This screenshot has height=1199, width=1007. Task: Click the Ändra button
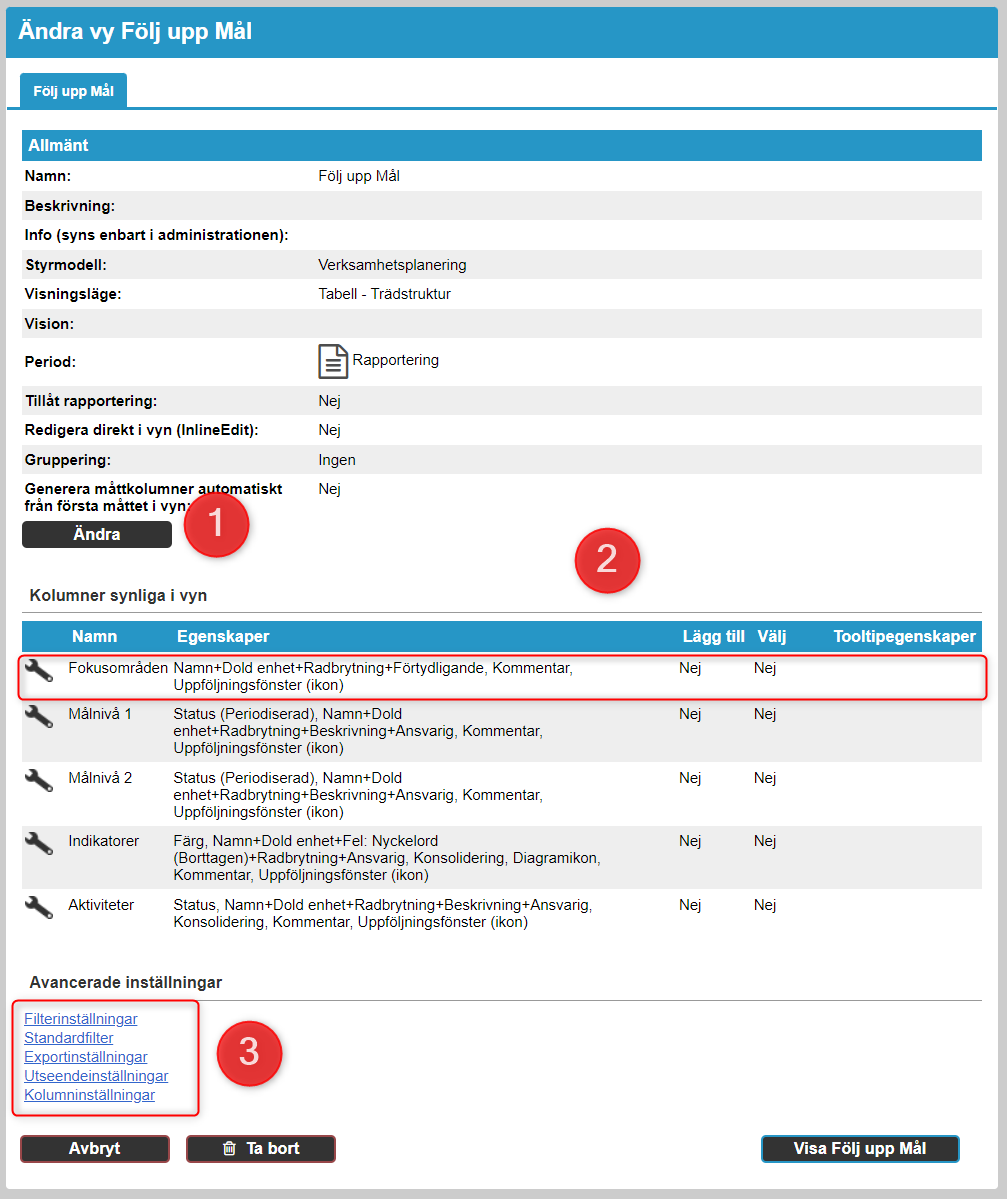click(97, 535)
